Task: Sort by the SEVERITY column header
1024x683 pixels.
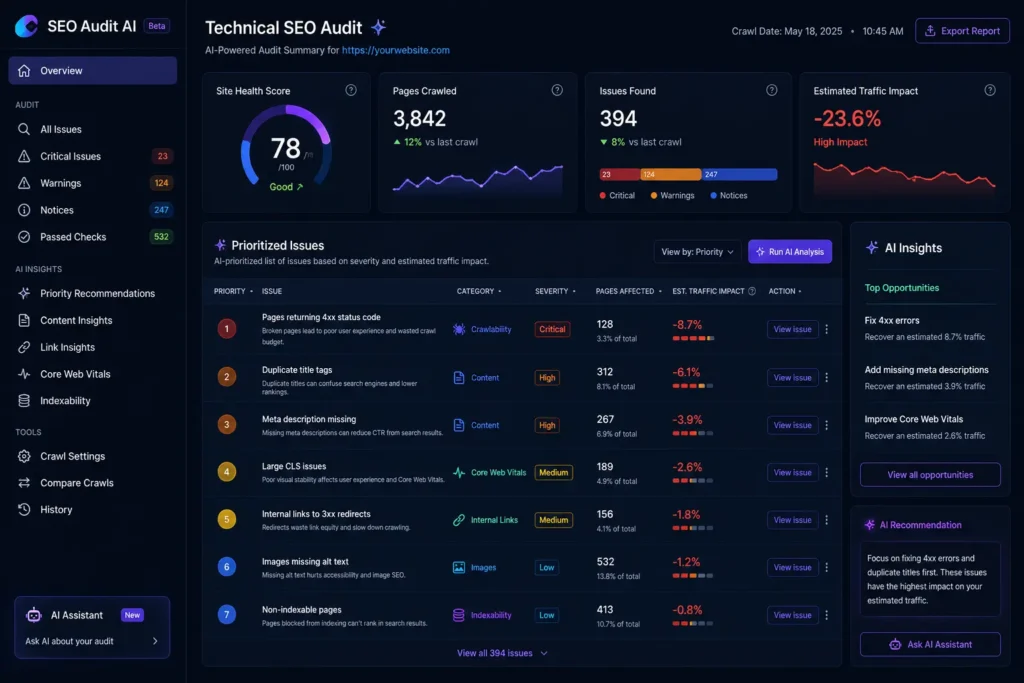Action: [x=556, y=291]
